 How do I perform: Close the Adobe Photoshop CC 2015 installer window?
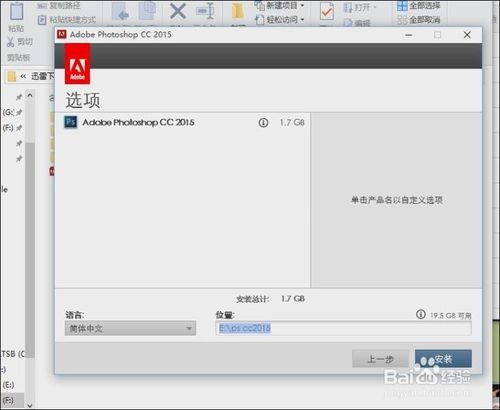point(467,35)
